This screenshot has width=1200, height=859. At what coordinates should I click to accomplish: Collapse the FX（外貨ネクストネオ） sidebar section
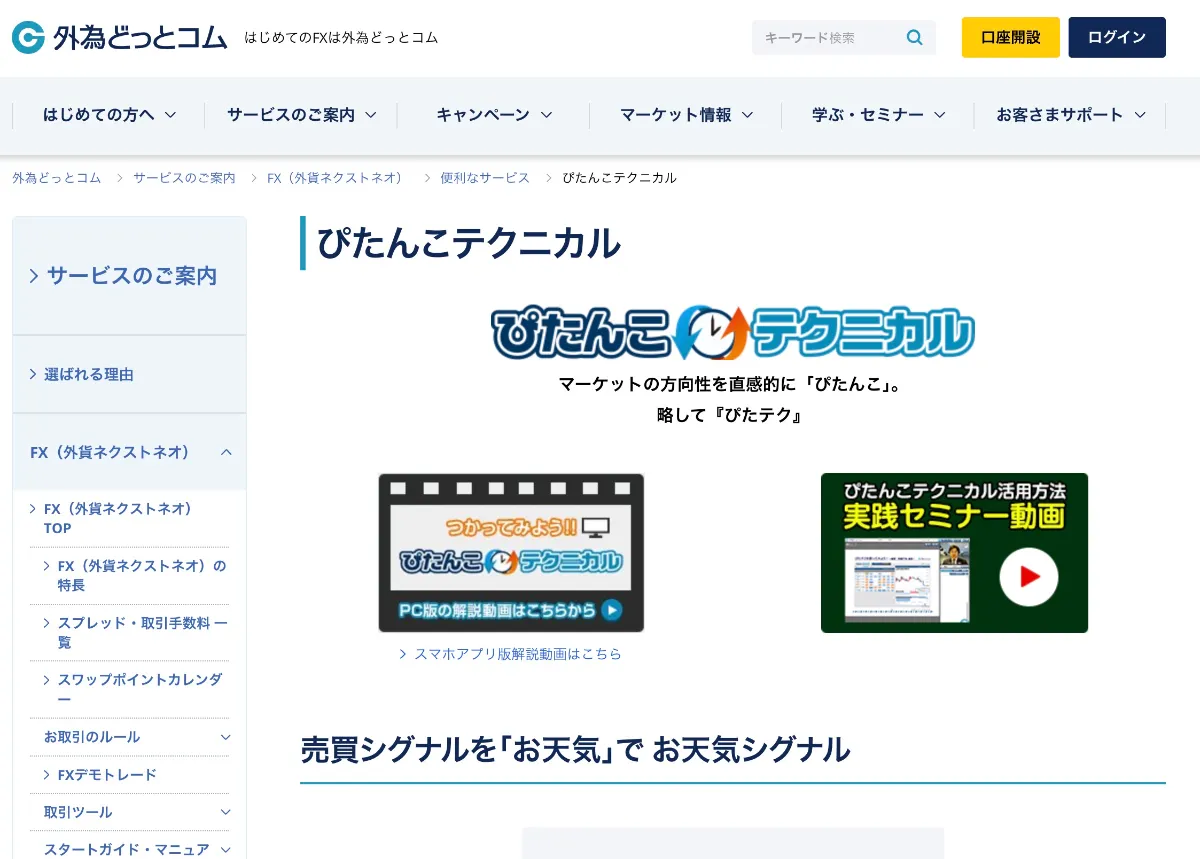pos(129,452)
